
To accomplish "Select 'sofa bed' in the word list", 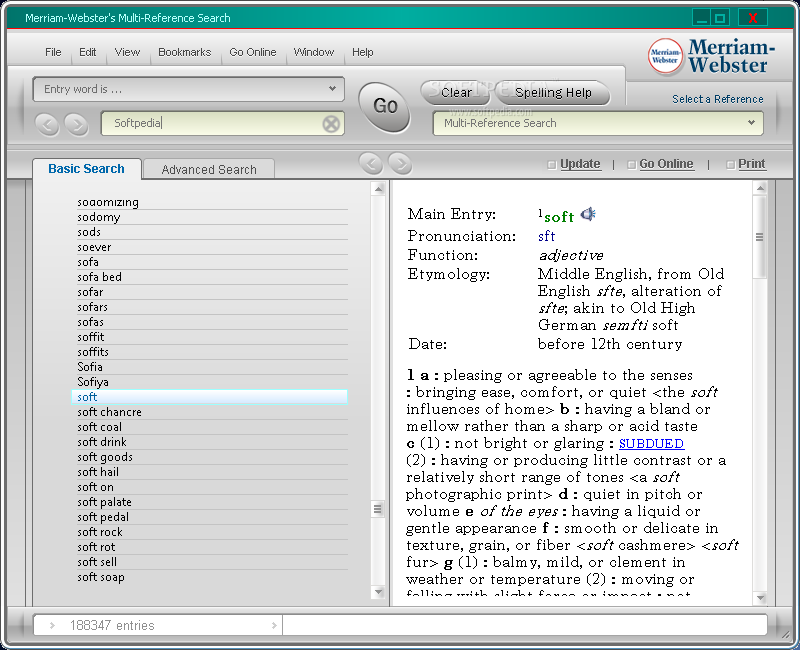I will click(x=210, y=277).
